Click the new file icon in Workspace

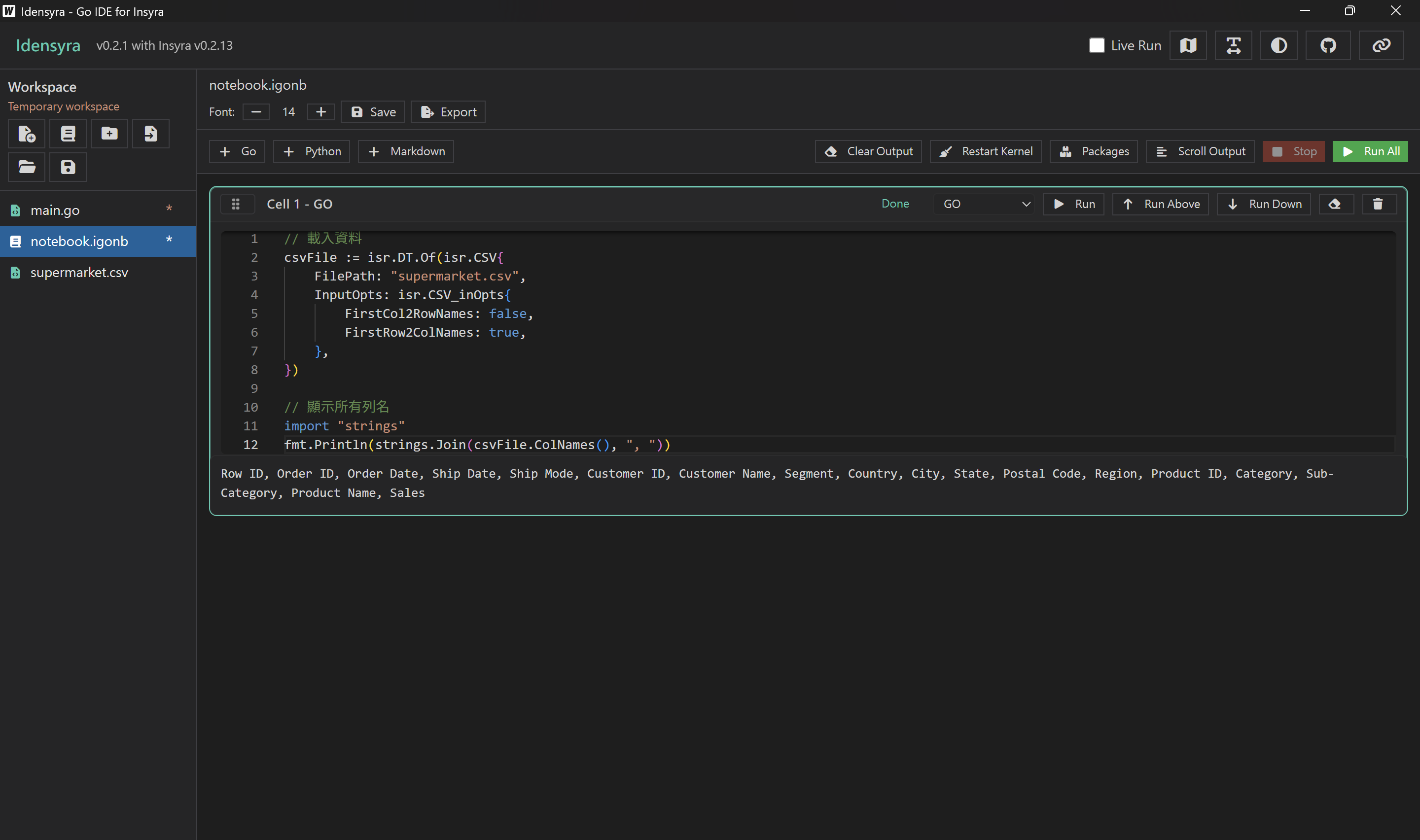tap(27, 134)
